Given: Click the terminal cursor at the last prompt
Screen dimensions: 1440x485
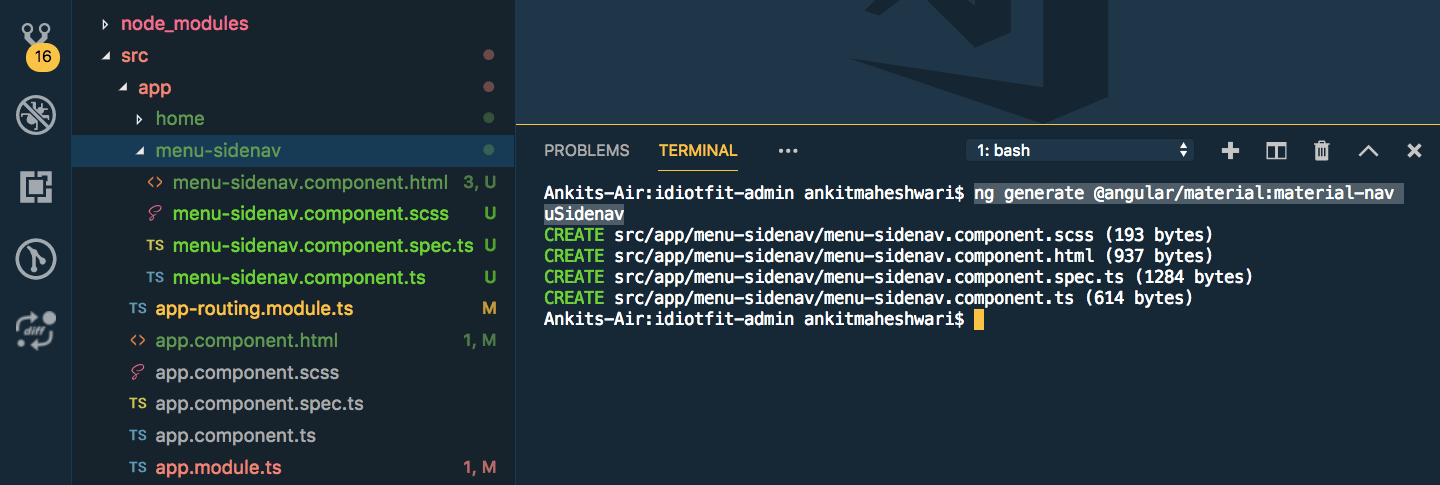Looking at the screenshot, I should coord(979,319).
